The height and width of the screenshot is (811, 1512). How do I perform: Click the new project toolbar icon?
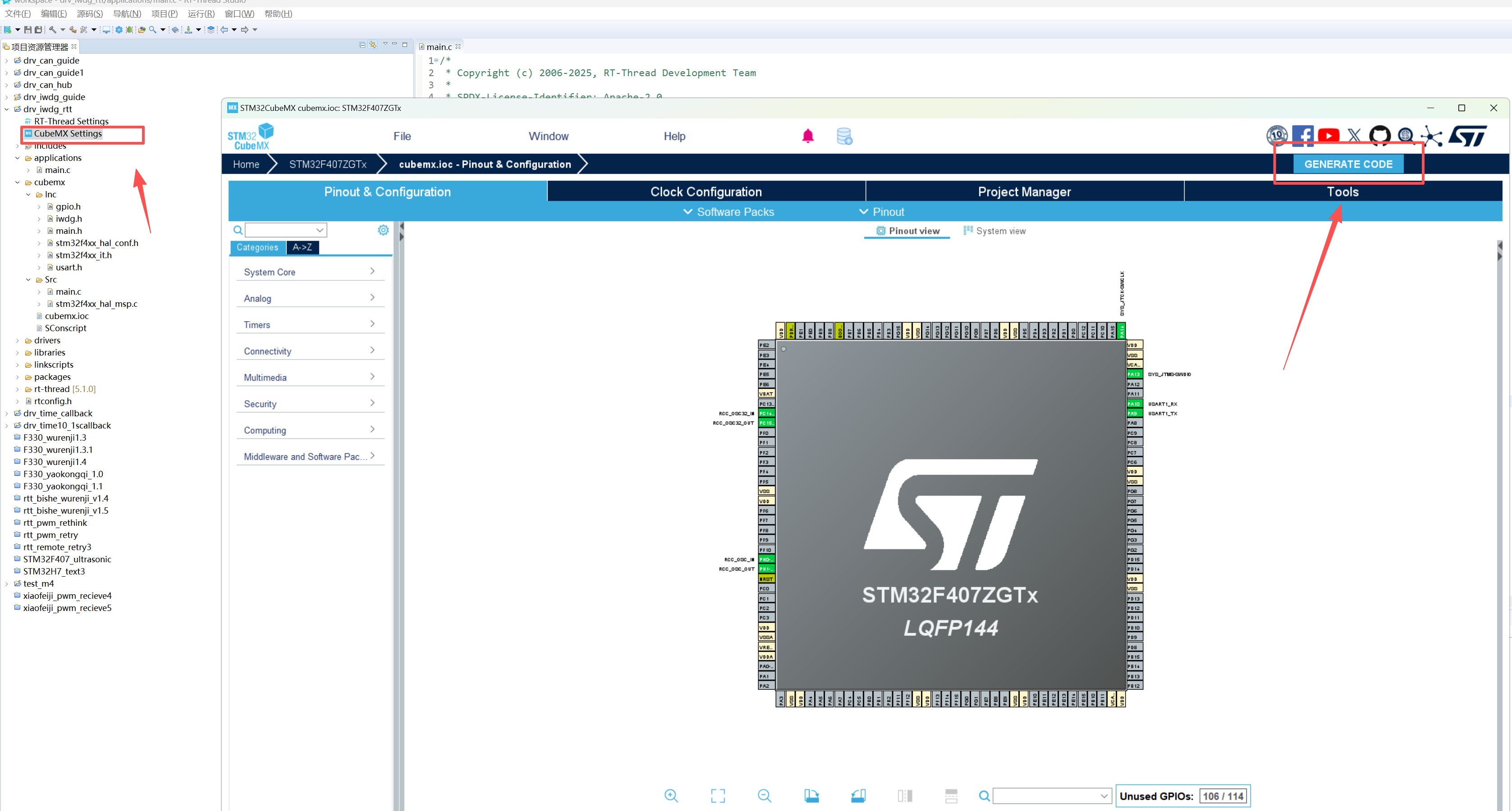(8, 29)
